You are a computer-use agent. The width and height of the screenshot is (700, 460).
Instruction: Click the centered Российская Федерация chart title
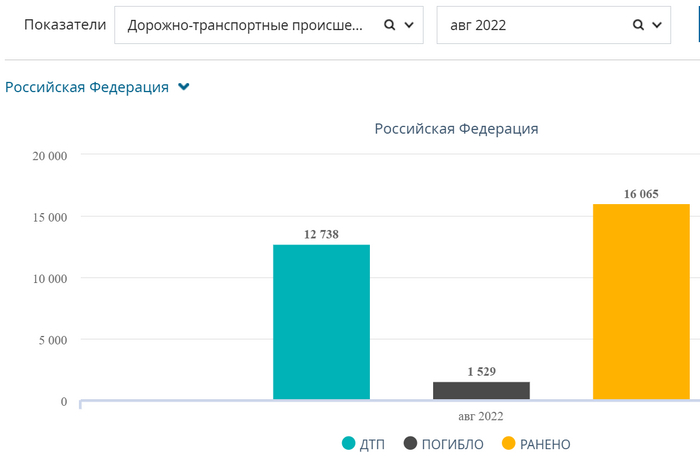tap(456, 129)
